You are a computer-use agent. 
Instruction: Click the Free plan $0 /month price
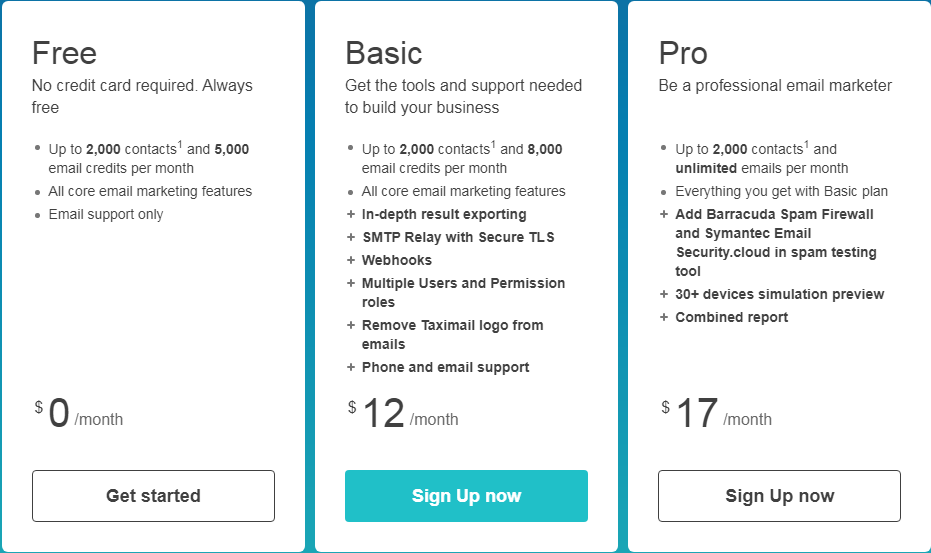[79, 414]
